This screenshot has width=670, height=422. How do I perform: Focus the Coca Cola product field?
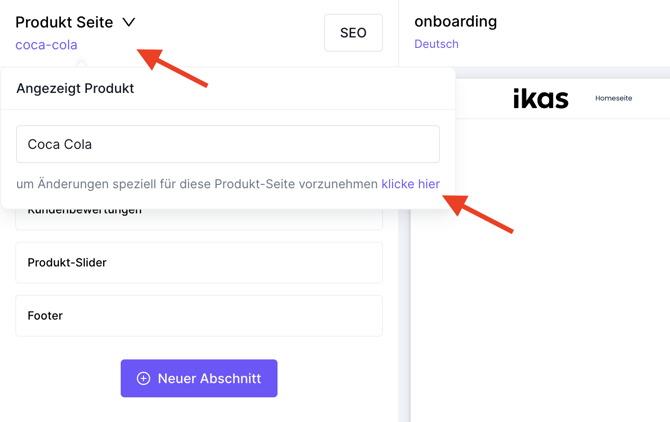[x=228, y=144]
